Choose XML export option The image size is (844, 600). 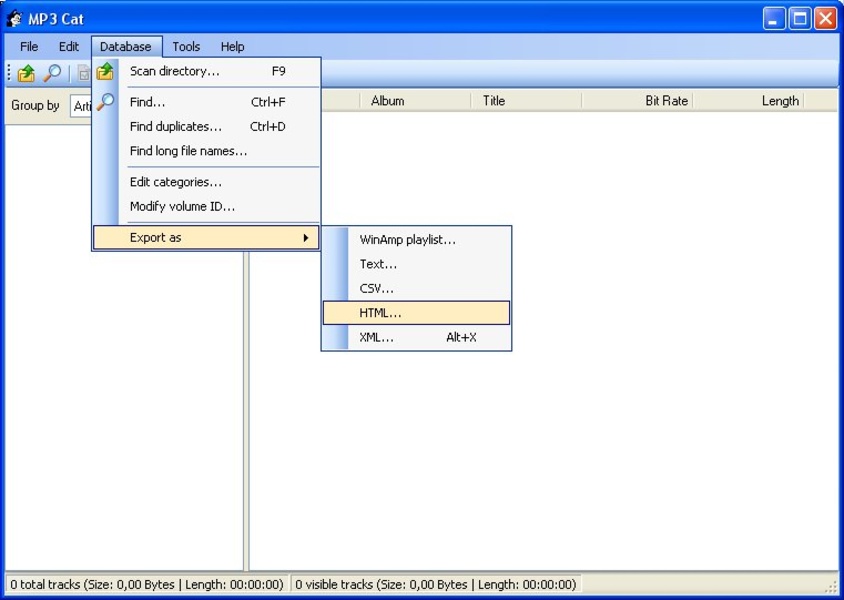(x=376, y=338)
